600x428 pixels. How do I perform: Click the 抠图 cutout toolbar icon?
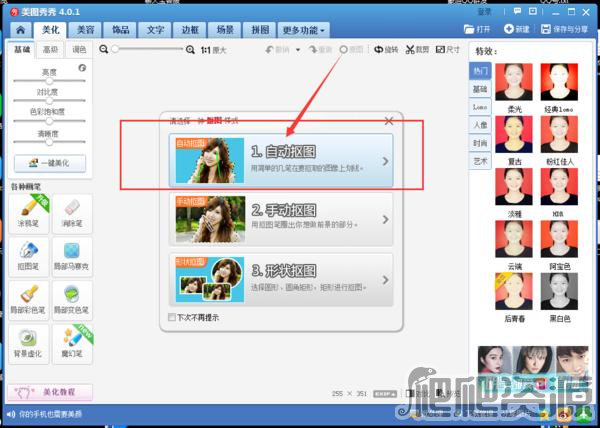pos(344,50)
